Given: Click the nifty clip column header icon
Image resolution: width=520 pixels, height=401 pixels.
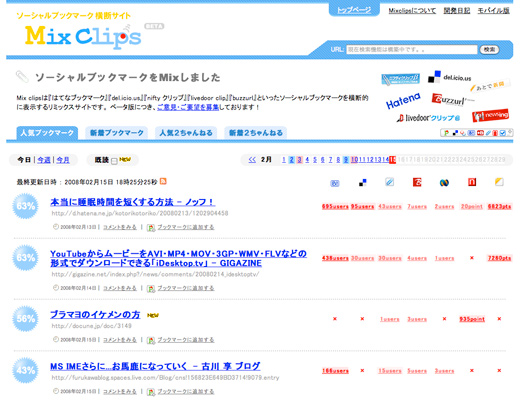Looking at the screenshot, I should tap(444, 182).
